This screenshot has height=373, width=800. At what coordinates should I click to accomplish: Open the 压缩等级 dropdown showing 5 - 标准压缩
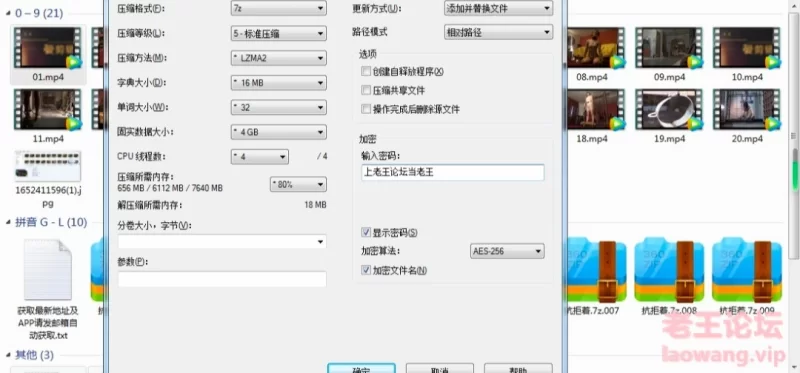(278, 34)
